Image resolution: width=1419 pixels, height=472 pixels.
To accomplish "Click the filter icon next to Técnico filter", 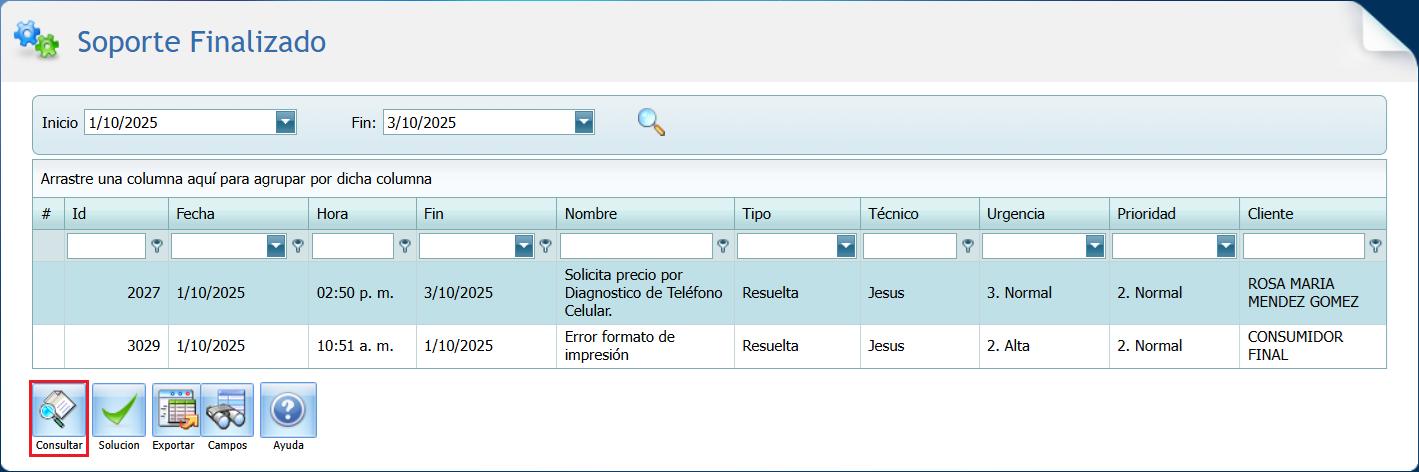I will (967, 246).
